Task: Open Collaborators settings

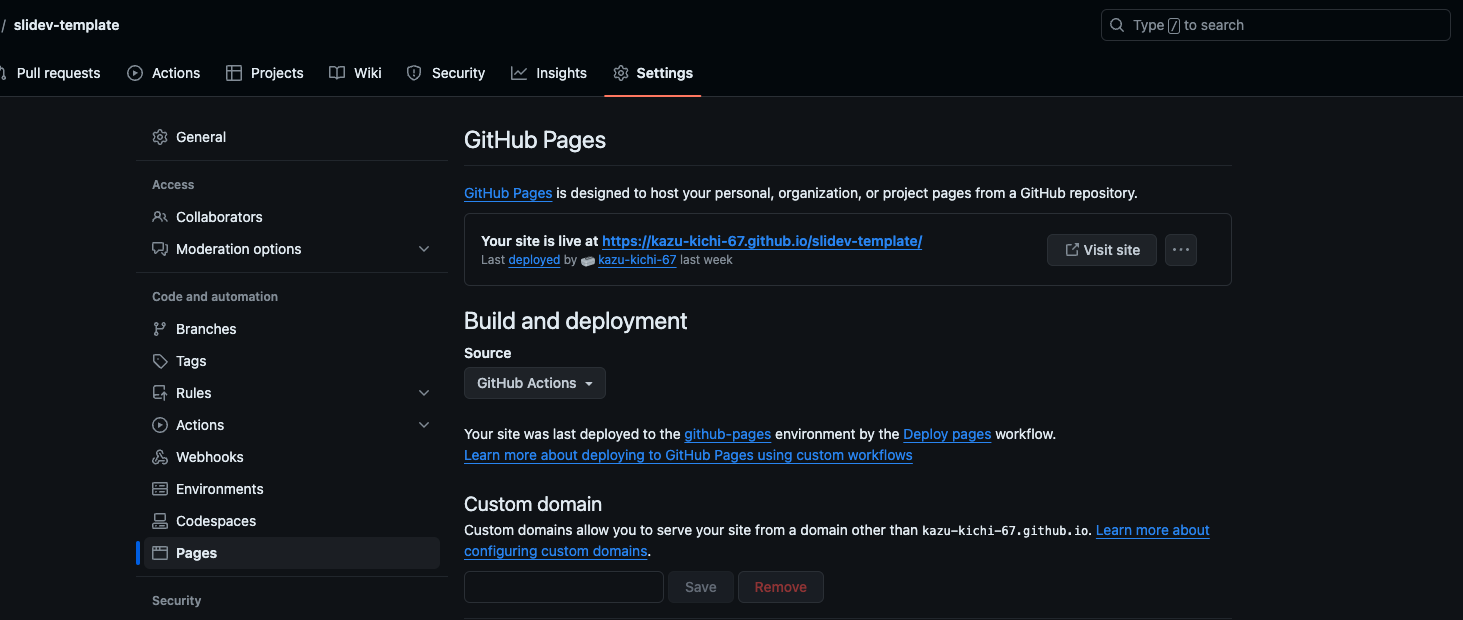Action: pos(292,217)
